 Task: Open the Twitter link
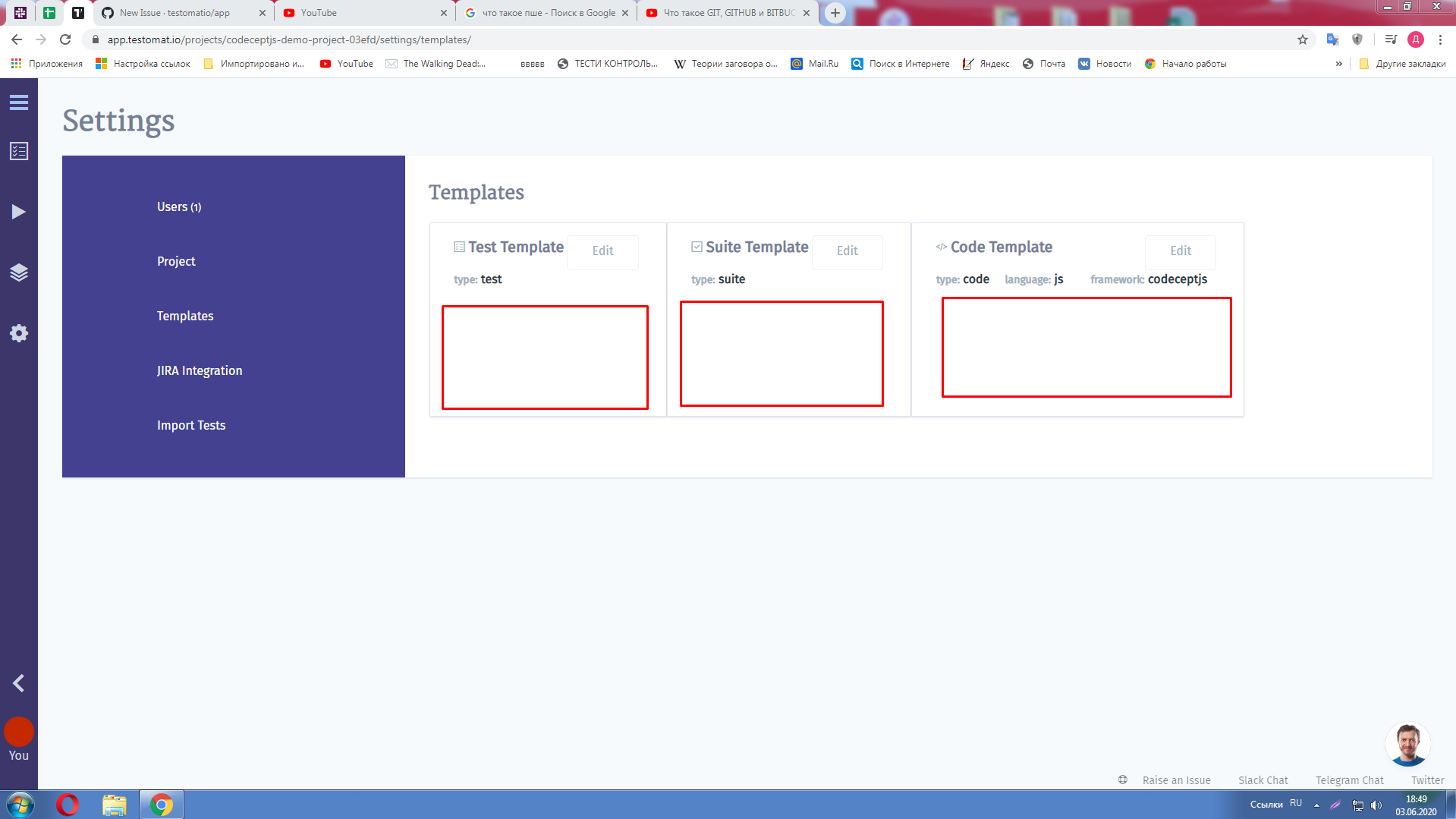(1427, 780)
